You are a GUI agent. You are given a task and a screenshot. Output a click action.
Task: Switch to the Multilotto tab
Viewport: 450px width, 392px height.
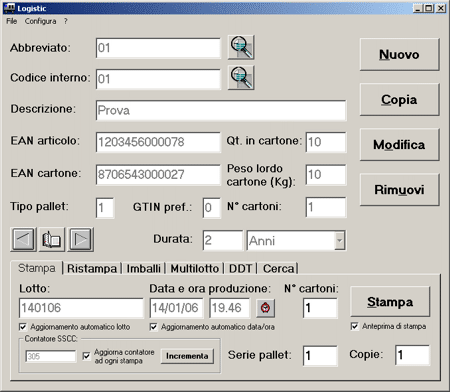coord(195,269)
